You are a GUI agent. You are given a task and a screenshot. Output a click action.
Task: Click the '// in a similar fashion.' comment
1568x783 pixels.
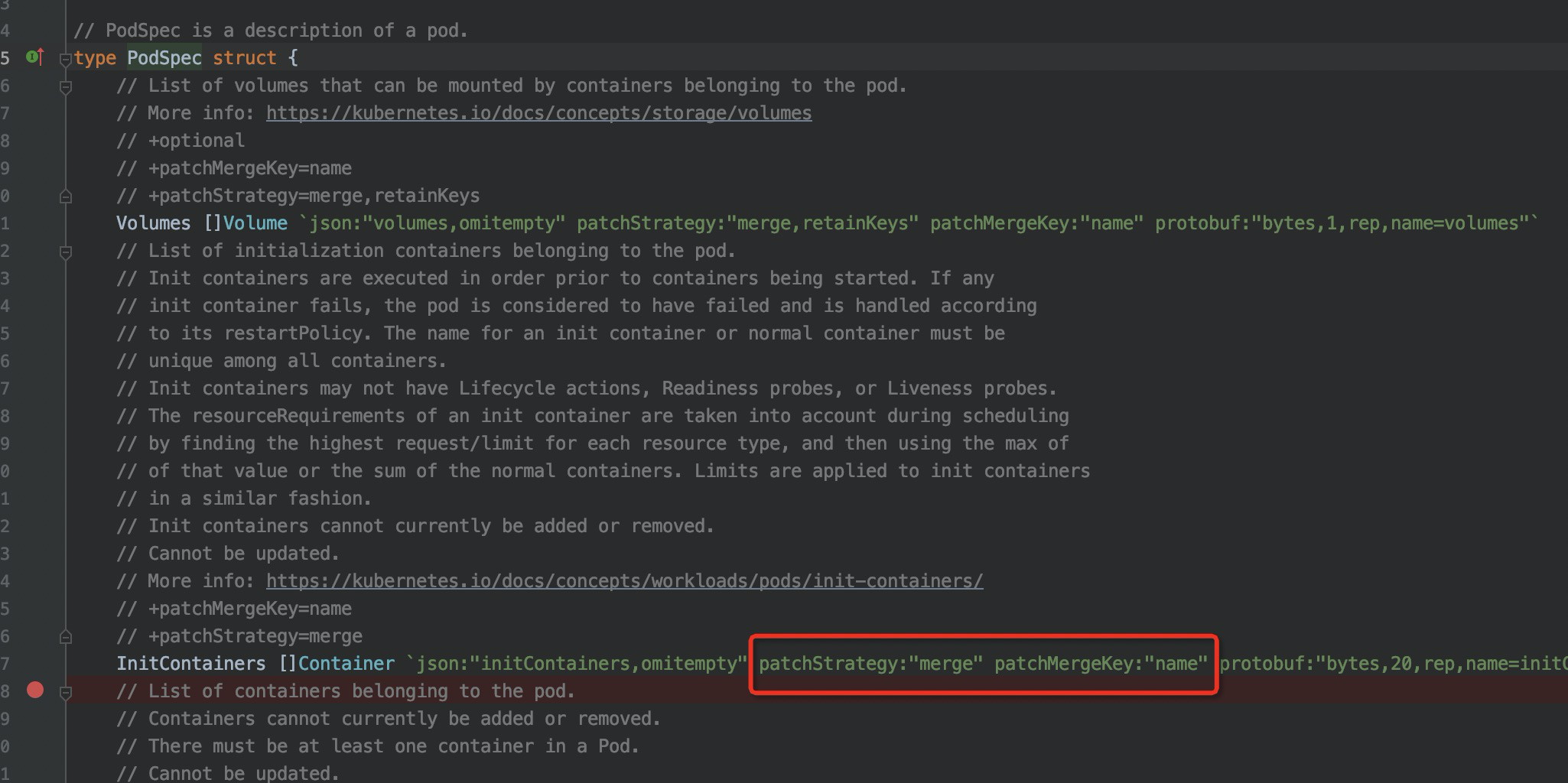pyautogui.click(x=244, y=499)
